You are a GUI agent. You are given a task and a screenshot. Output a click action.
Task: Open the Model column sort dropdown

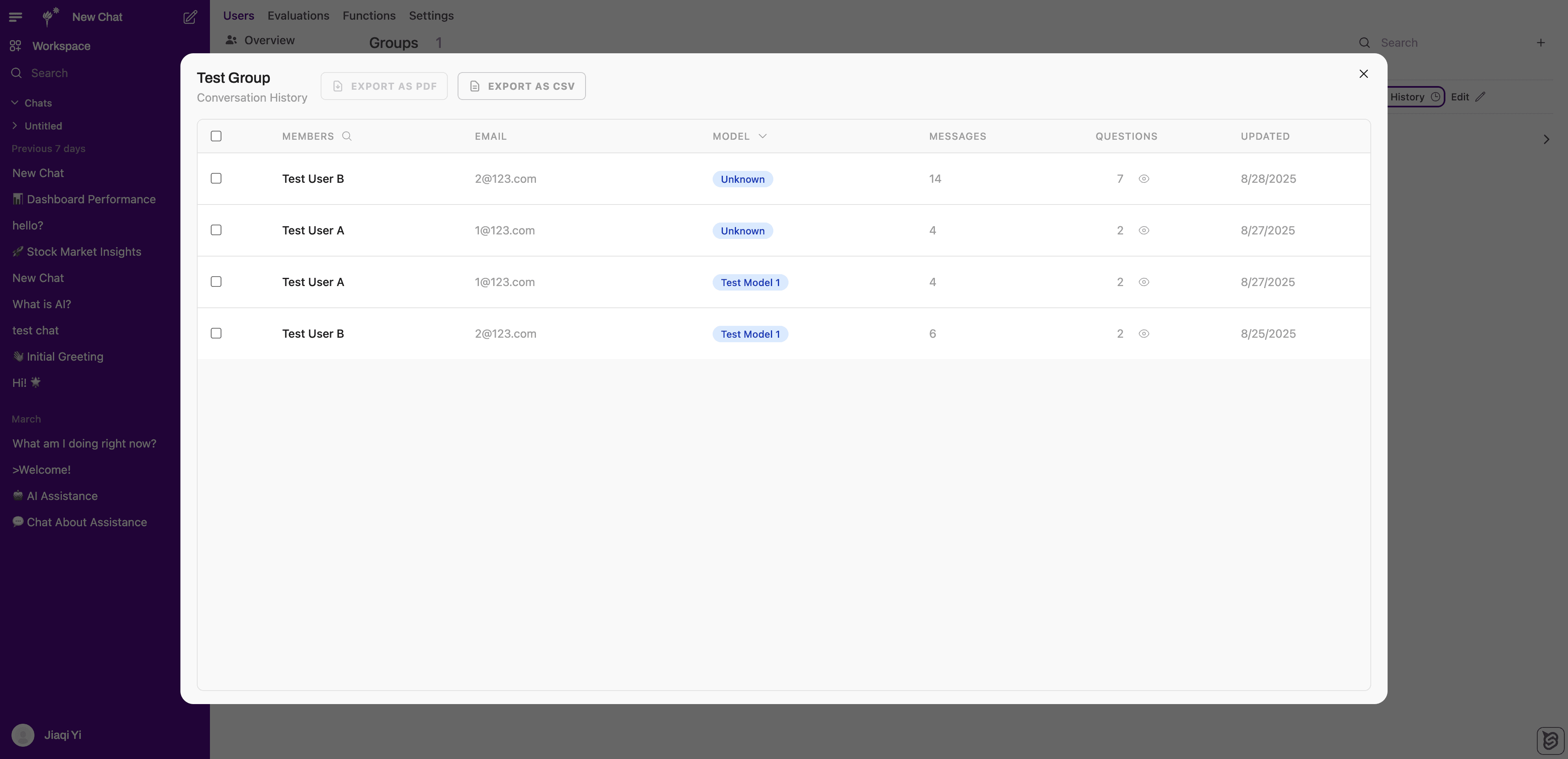click(762, 136)
